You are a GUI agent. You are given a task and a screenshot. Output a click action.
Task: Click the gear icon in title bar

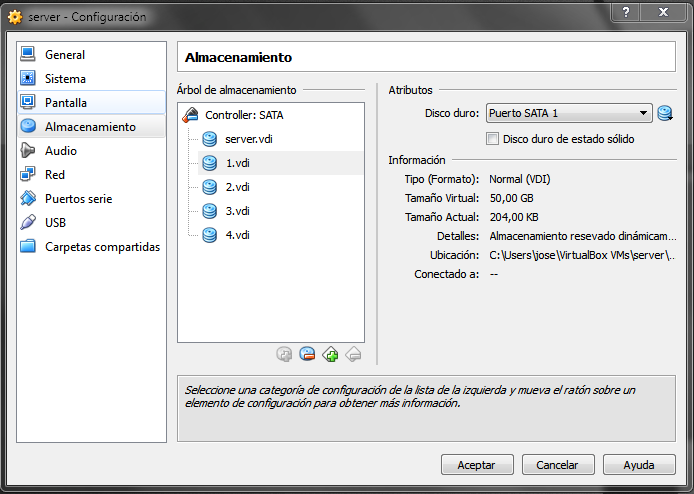[x=15, y=17]
